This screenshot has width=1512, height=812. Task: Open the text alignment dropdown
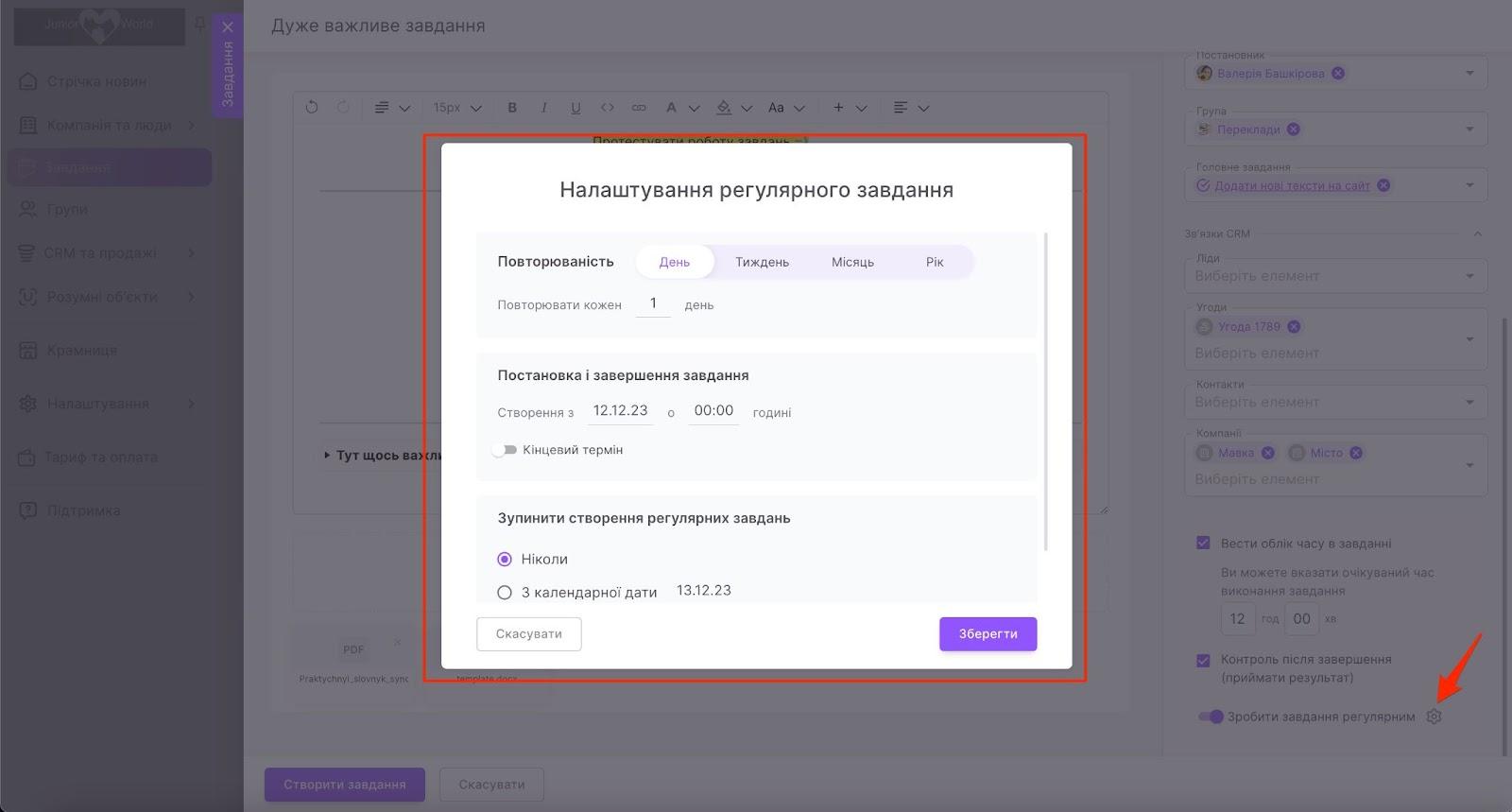[x=911, y=108]
